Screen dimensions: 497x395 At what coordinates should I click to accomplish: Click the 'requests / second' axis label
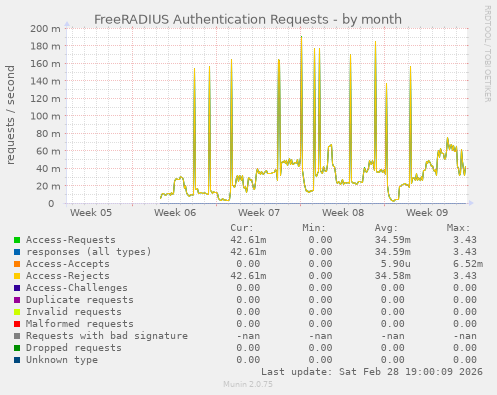pos(10,115)
